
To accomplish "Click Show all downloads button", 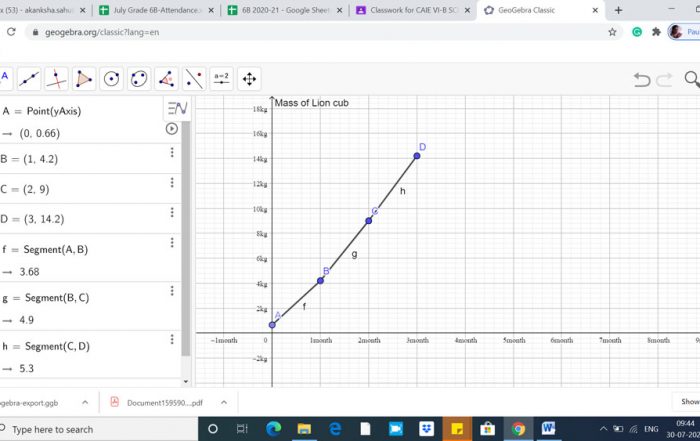I will click(688, 402).
